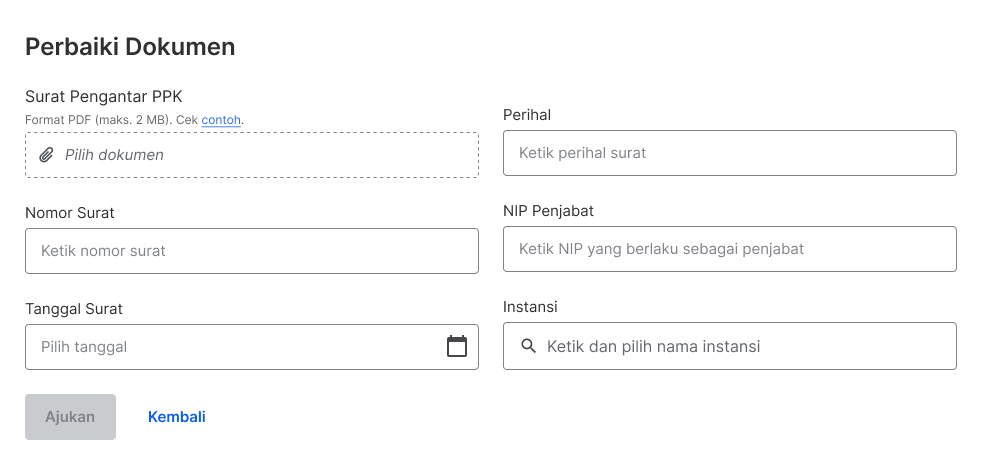Click the NIP Penjabat label
The height and width of the screenshot is (472, 981).
tap(548, 211)
